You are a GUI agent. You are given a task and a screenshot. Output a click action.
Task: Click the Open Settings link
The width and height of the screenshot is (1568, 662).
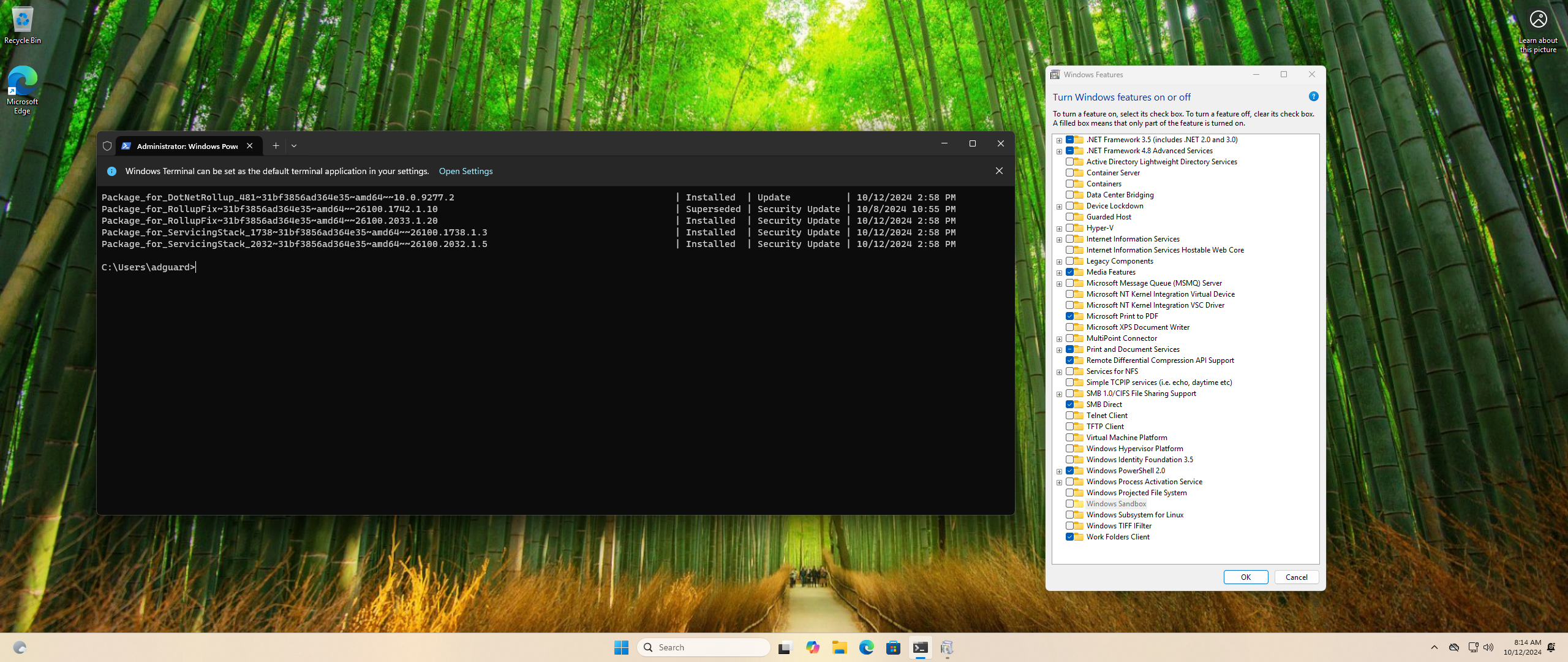coord(466,171)
